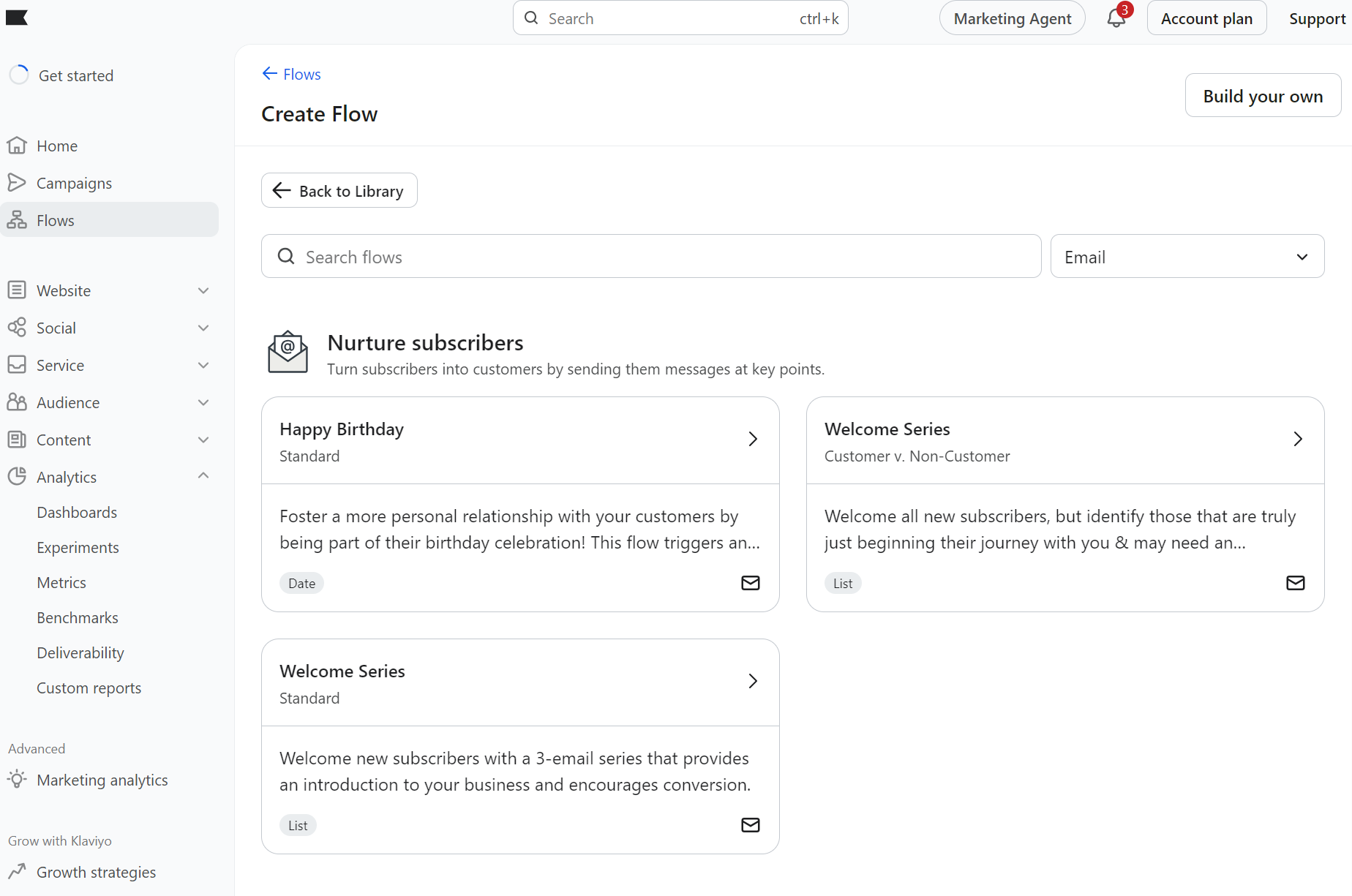The height and width of the screenshot is (896, 1352).
Task: Click inside the Search flows field
Action: [x=650, y=256]
